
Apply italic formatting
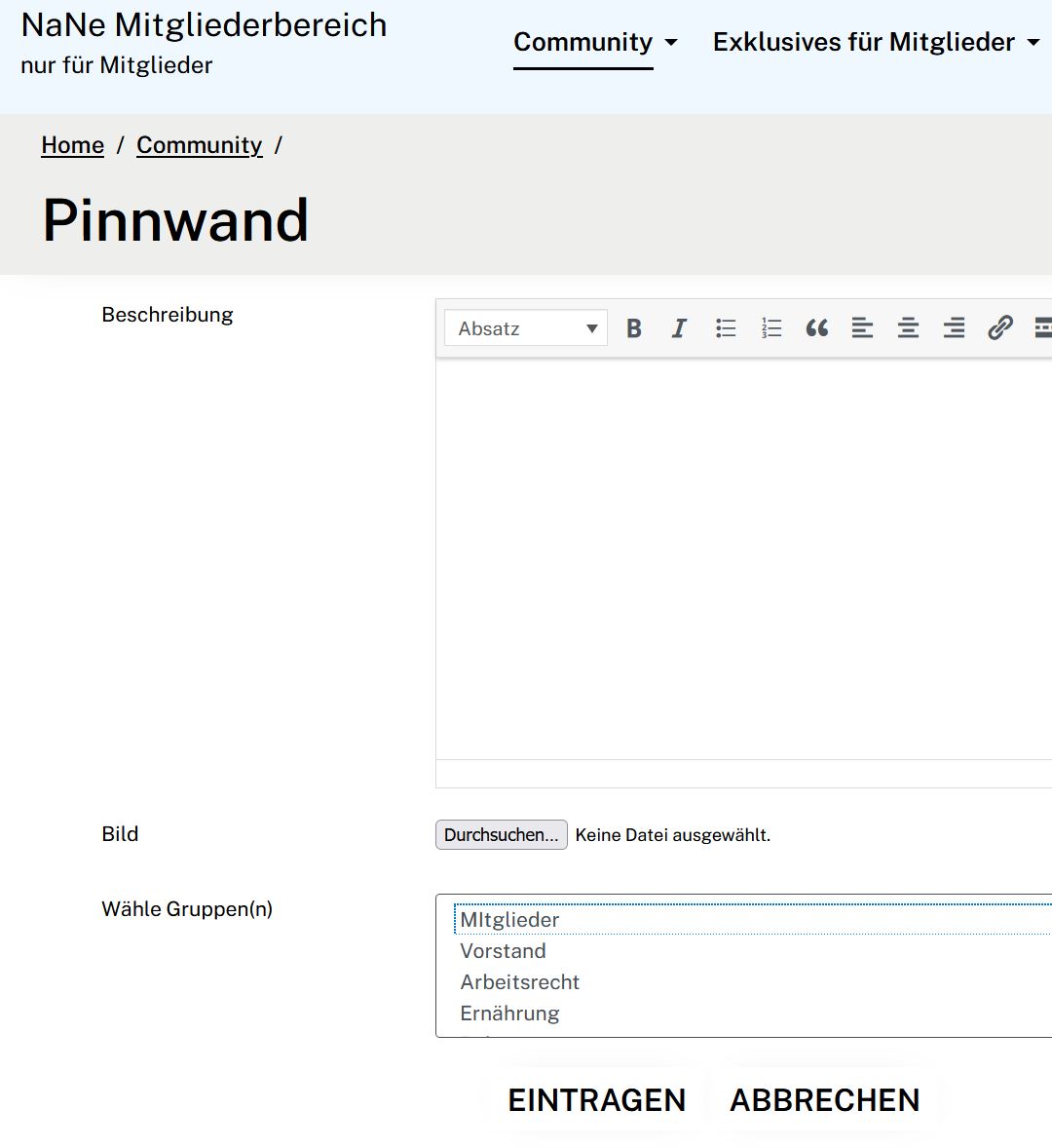point(679,327)
